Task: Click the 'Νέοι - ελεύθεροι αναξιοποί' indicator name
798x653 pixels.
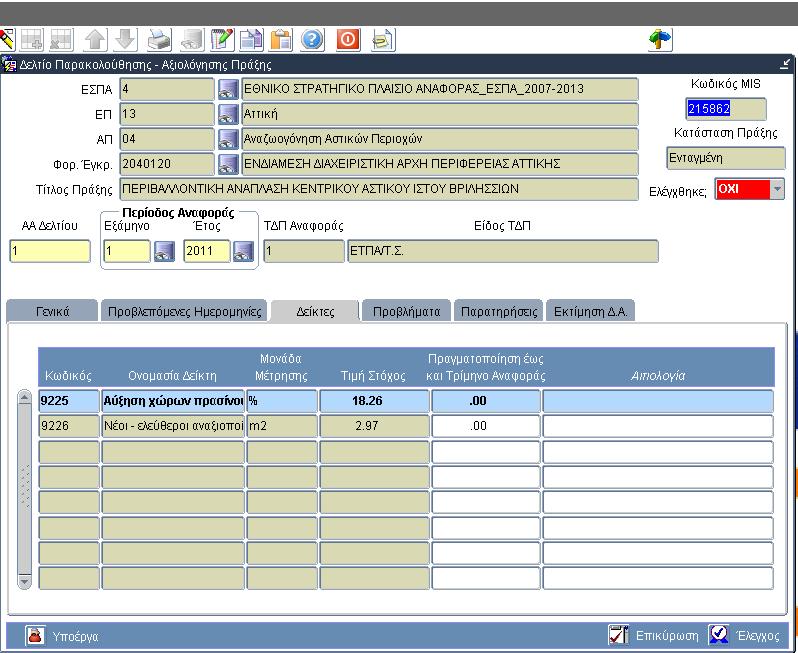Action: [173, 426]
